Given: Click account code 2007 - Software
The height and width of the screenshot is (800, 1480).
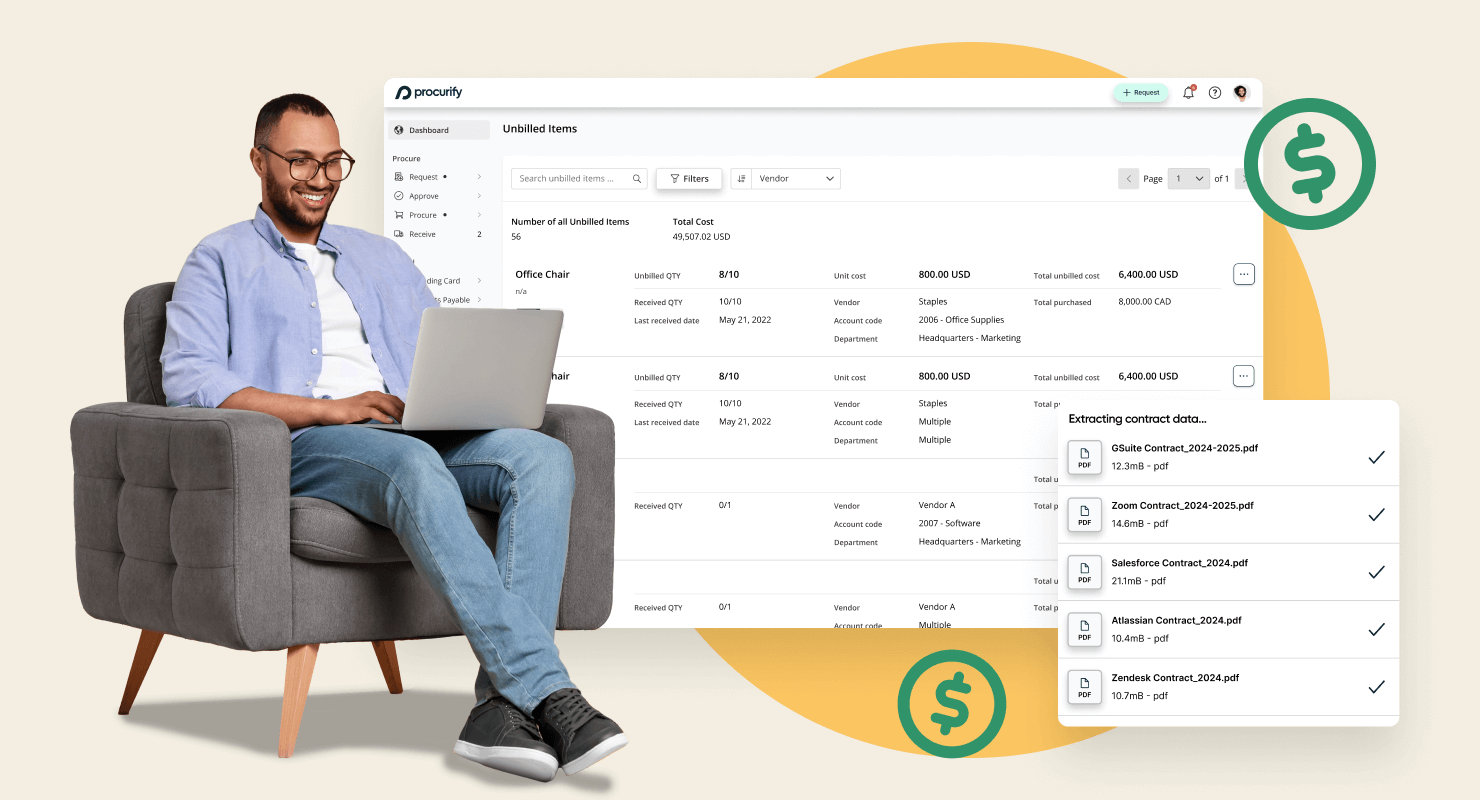Looking at the screenshot, I should (x=949, y=523).
